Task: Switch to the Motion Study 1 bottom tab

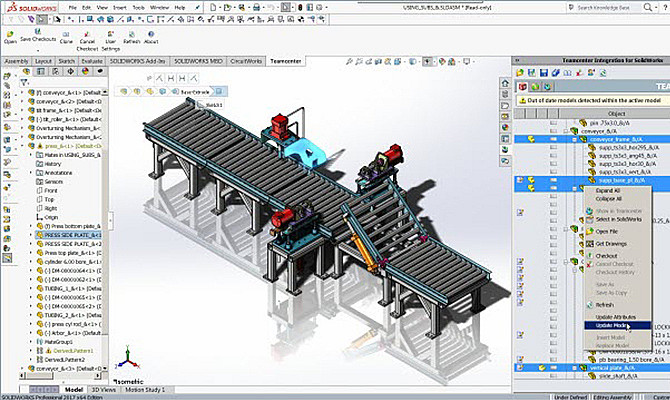Action: [145, 390]
